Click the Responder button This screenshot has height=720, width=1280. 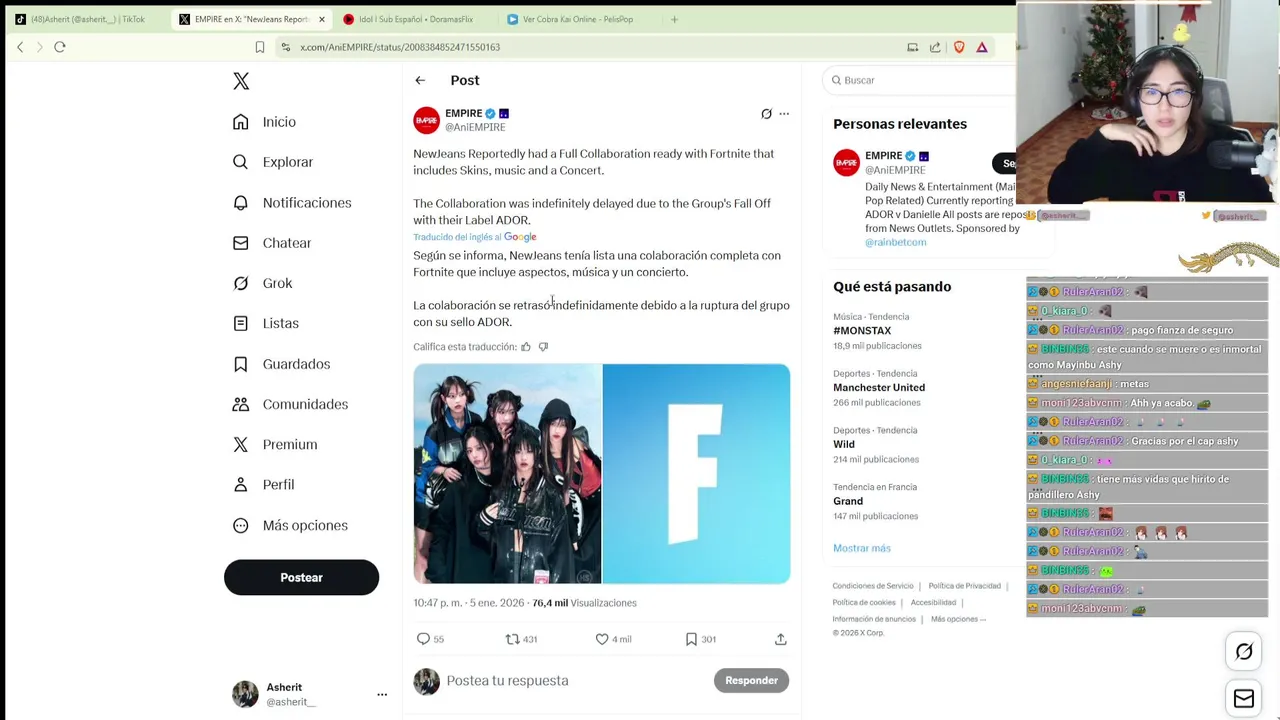(751, 680)
